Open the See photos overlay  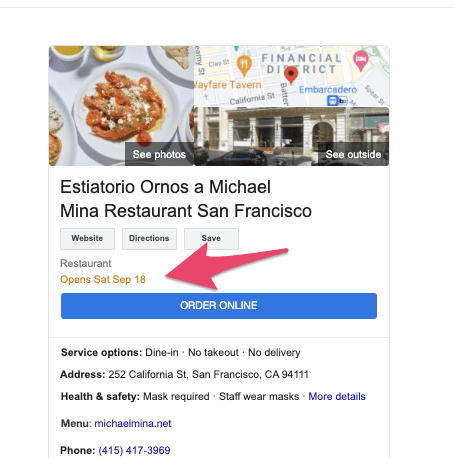click(x=159, y=154)
